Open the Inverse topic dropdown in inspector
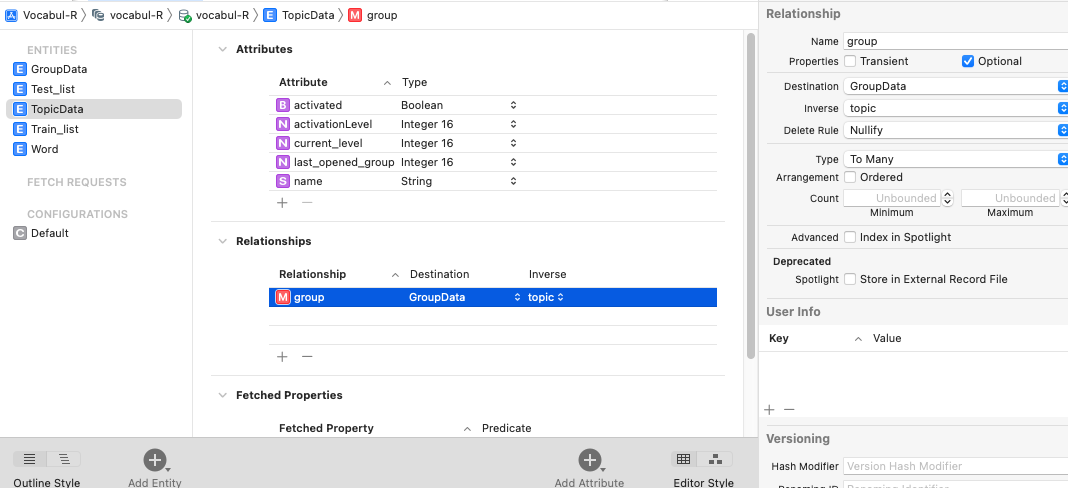The image size is (1068, 488). 956,108
